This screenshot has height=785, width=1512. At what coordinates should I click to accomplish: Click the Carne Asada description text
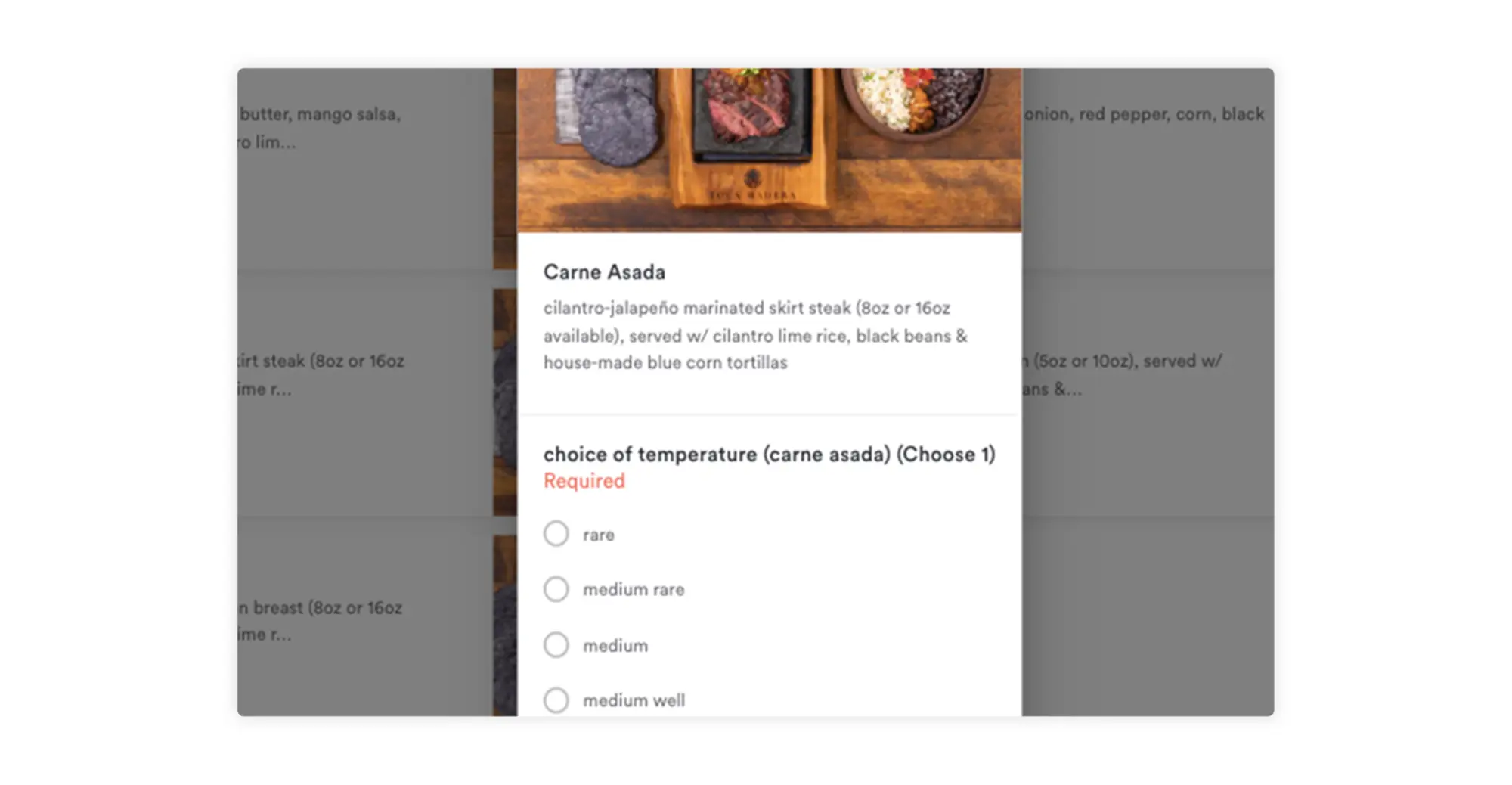[x=754, y=335]
